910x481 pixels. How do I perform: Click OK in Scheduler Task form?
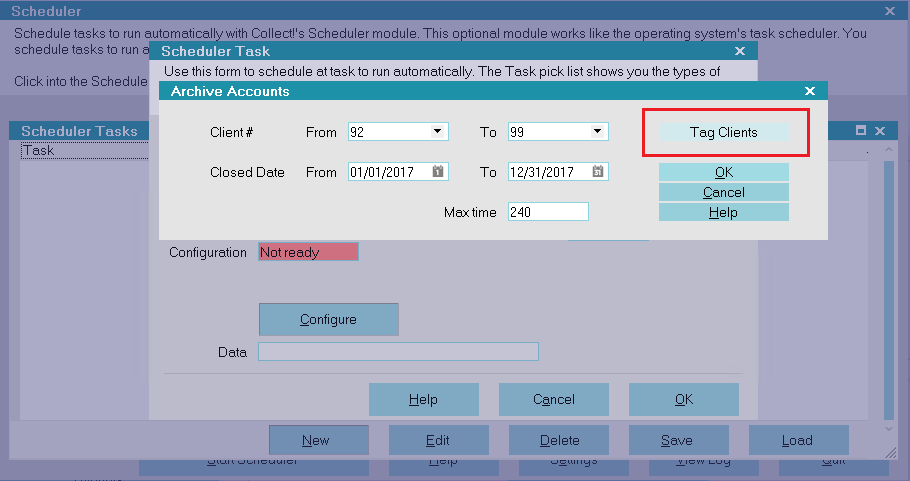[x=684, y=399]
